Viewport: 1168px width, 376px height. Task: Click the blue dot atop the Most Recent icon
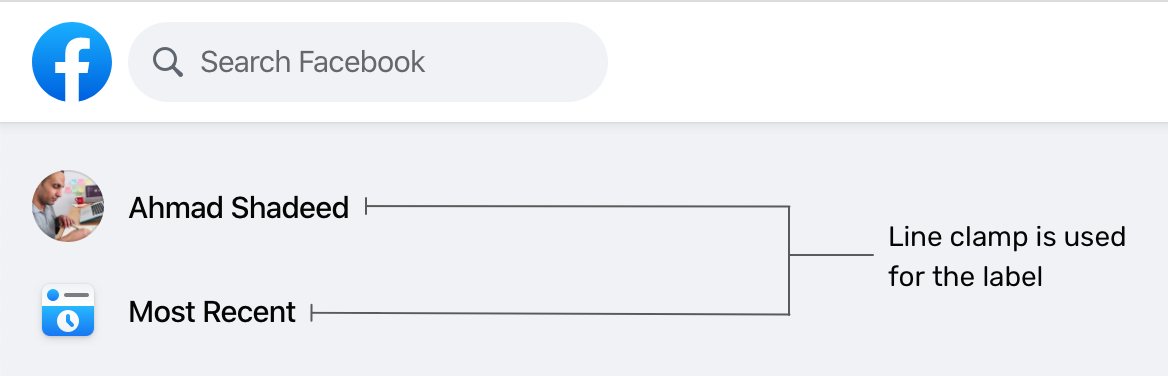pyautogui.click(x=53, y=296)
